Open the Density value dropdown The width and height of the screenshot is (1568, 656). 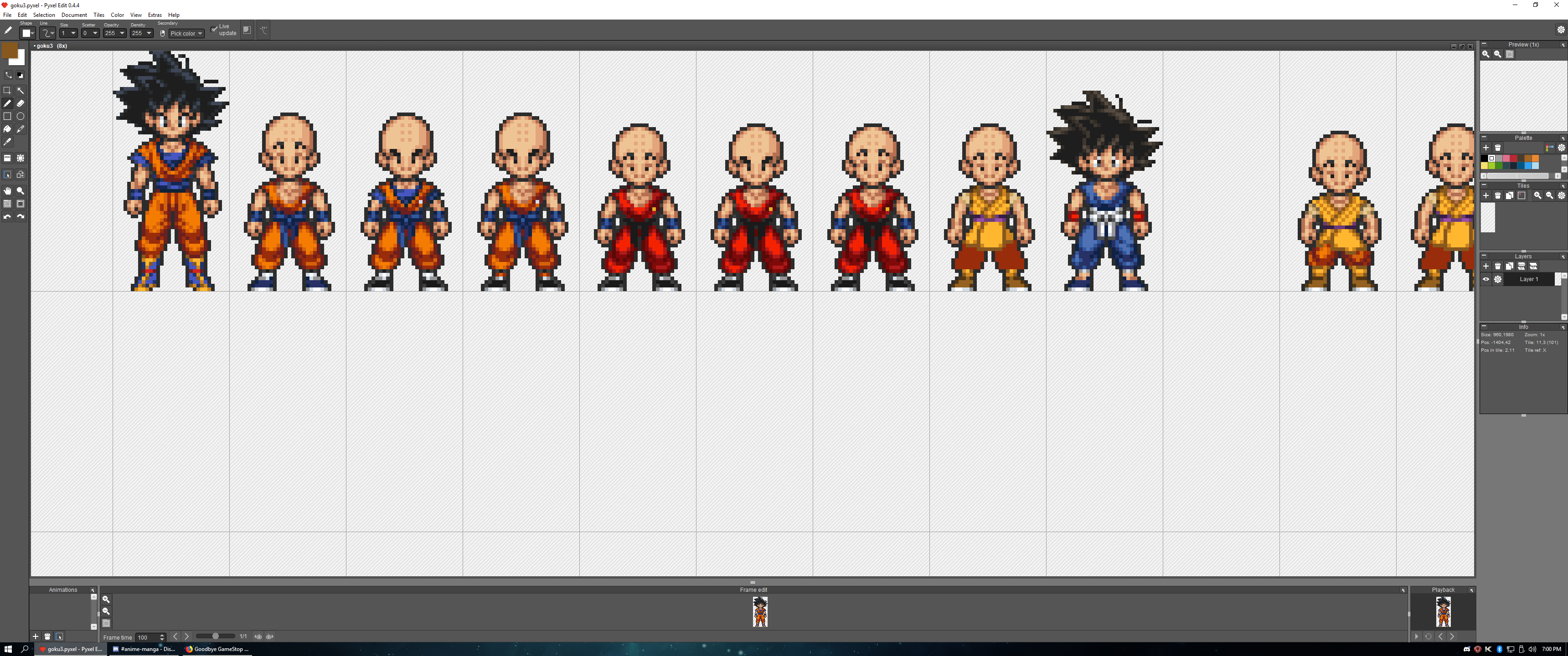pyautogui.click(x=142, y=33)
